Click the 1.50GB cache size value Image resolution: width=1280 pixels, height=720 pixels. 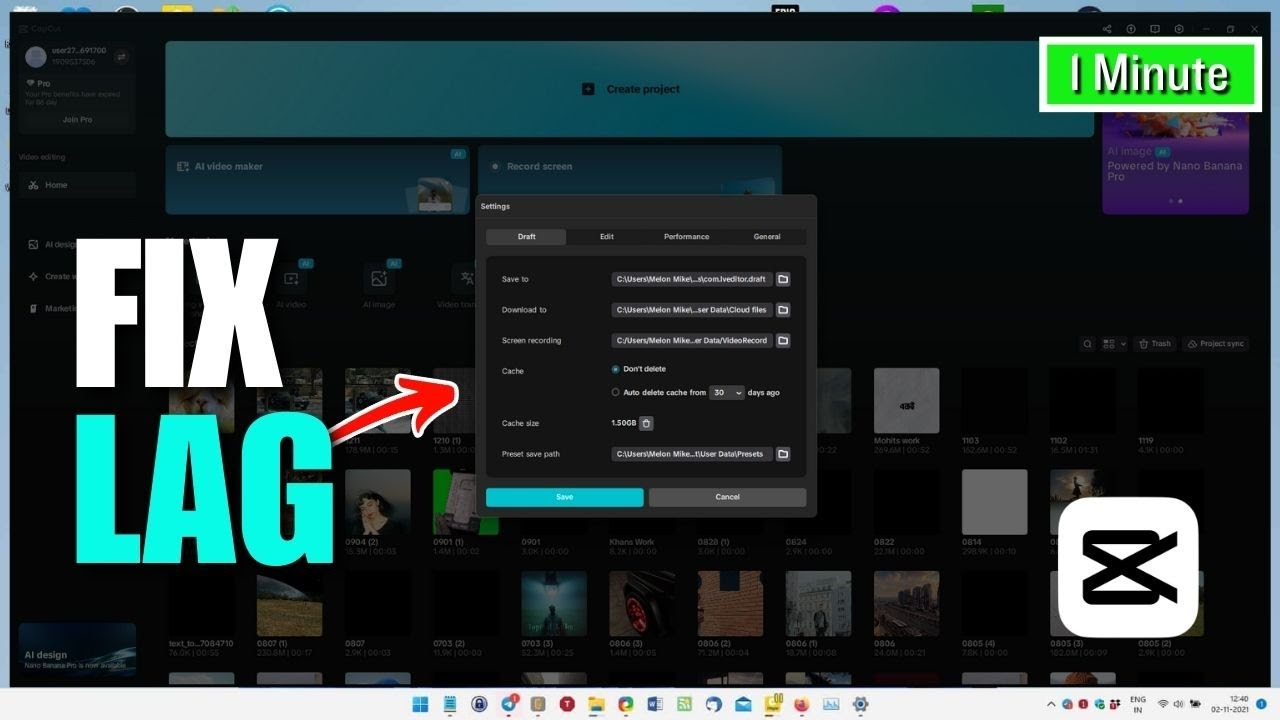(624, 423)
